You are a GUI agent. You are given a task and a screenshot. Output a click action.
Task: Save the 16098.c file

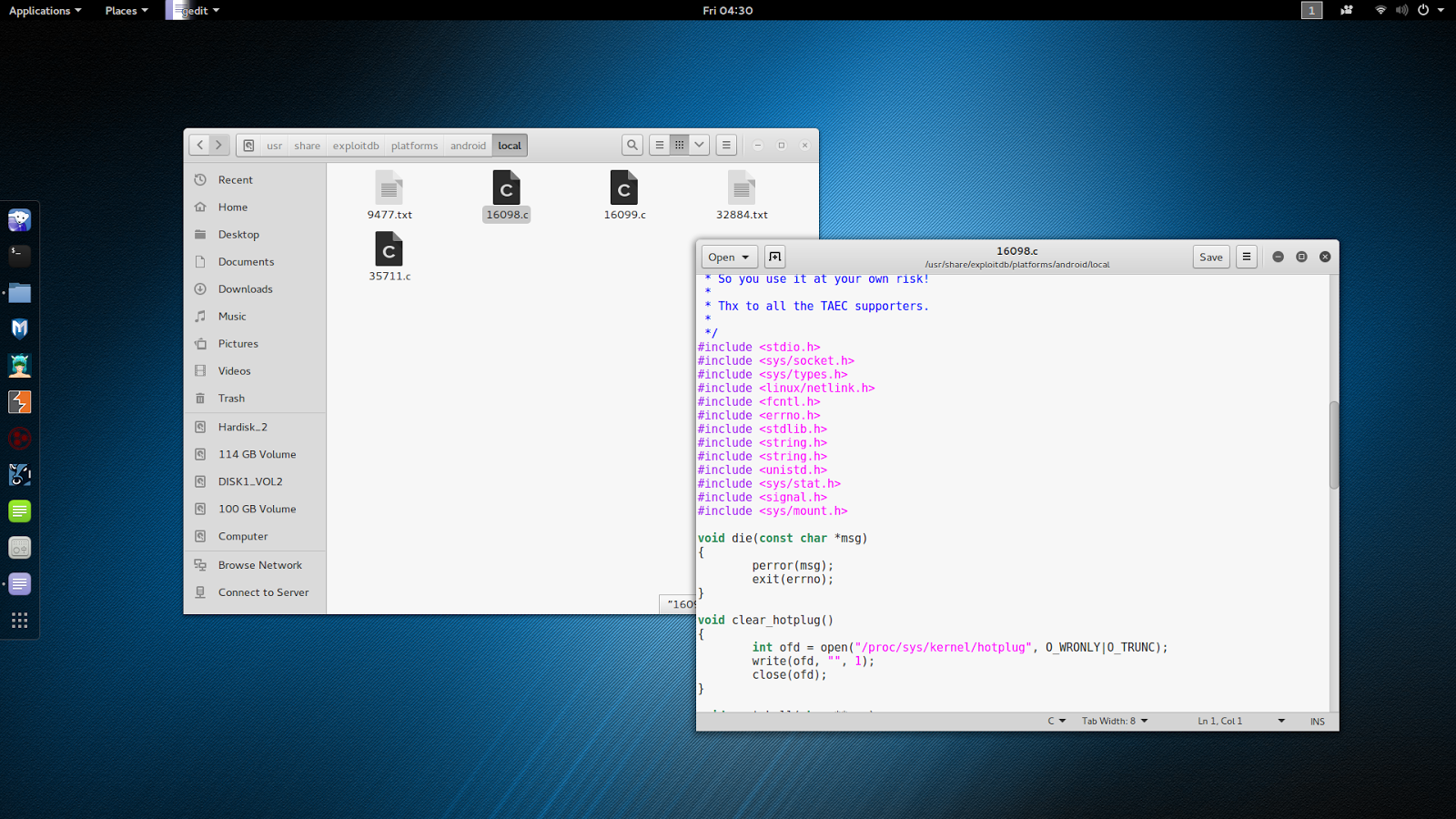coord(1210,257)
